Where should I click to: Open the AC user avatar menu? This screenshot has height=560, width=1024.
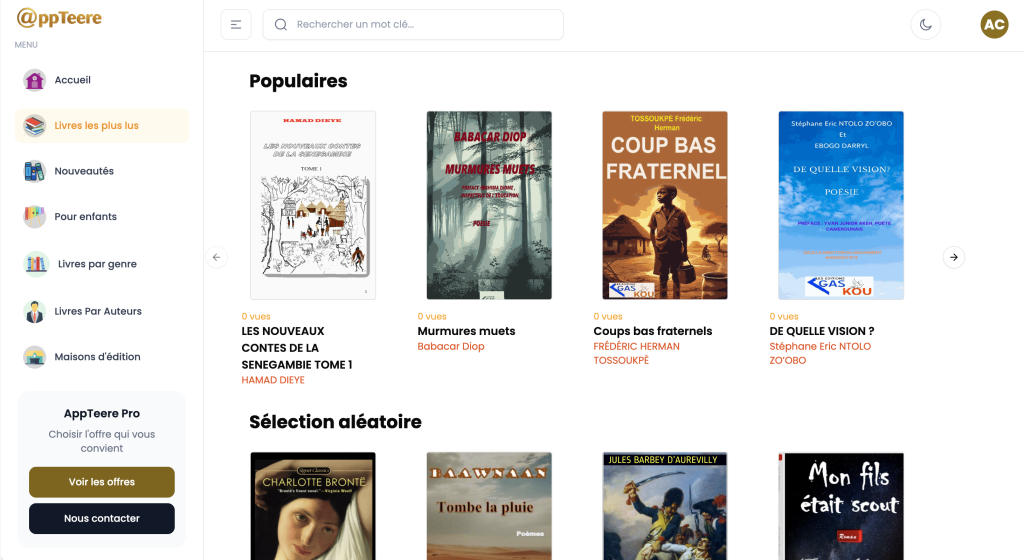(994, 25)
